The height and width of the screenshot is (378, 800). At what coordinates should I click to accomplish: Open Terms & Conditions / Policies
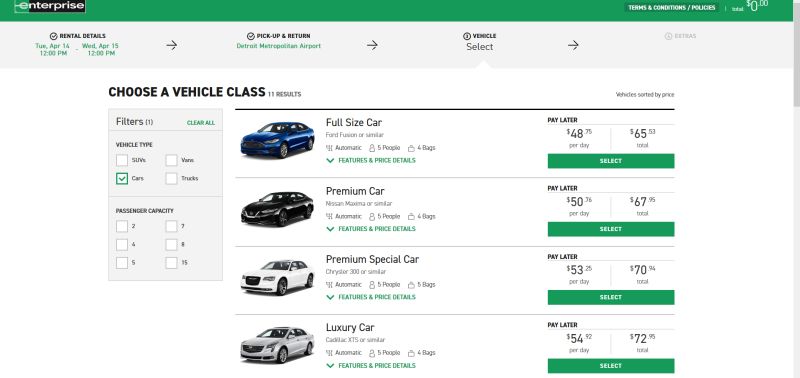point(671,8)
